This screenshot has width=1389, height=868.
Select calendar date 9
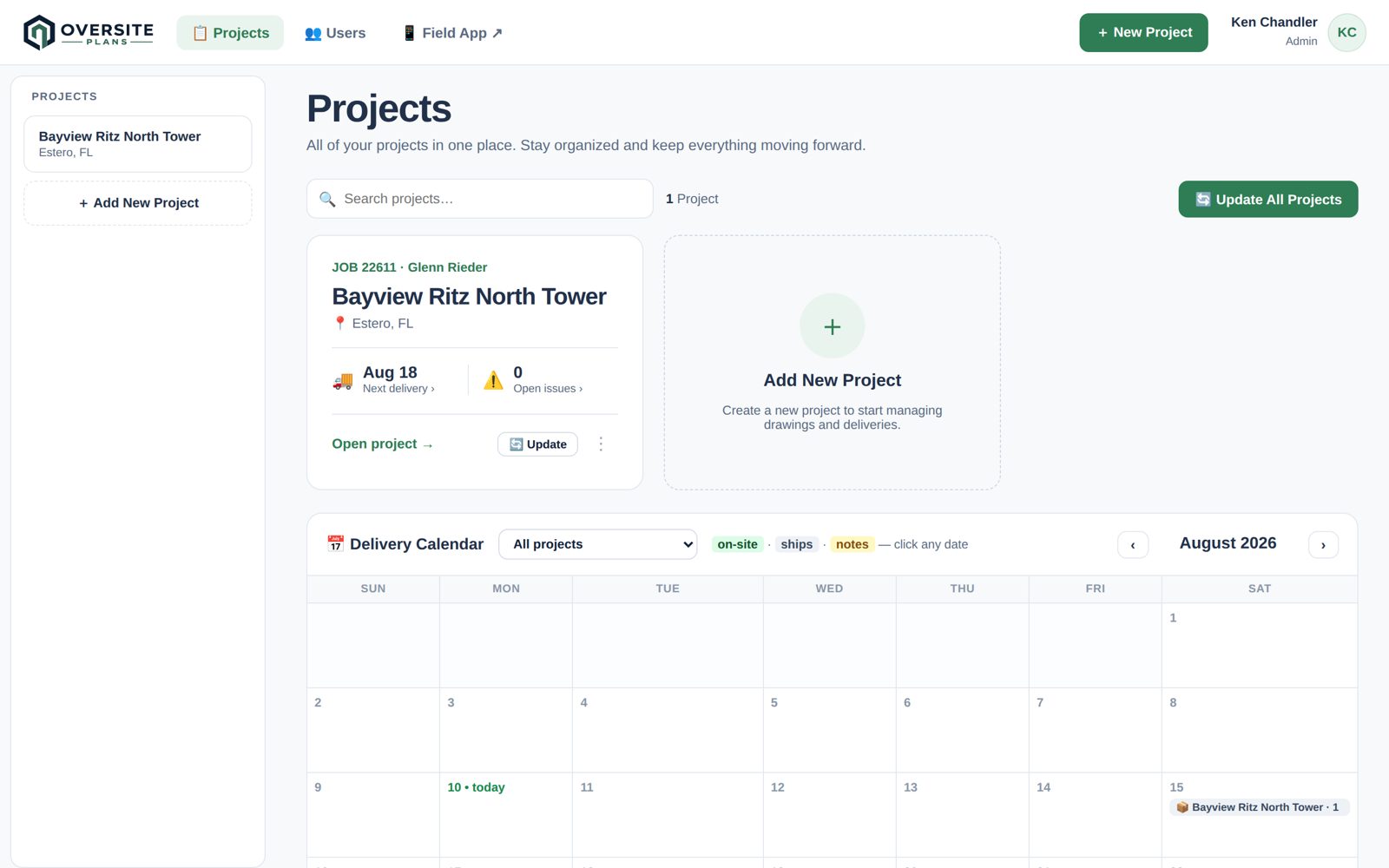(373, 815)
